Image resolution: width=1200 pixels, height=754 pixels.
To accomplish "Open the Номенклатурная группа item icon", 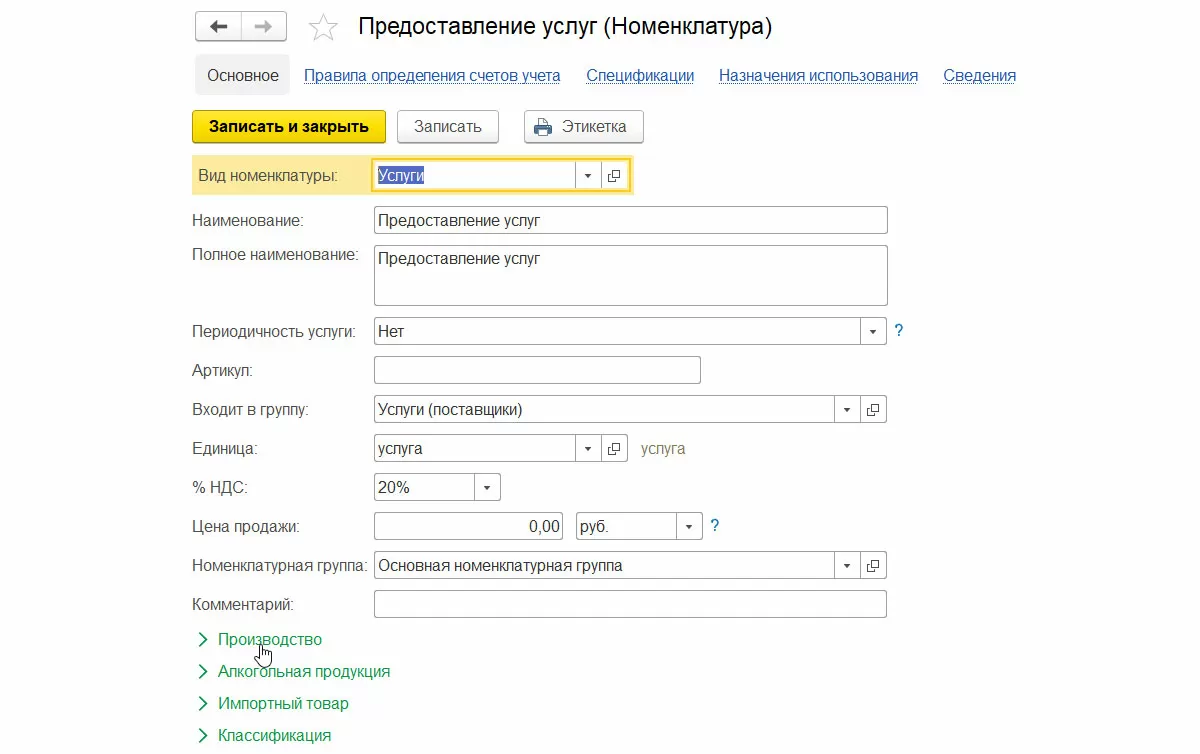I will tap(873, 566).
